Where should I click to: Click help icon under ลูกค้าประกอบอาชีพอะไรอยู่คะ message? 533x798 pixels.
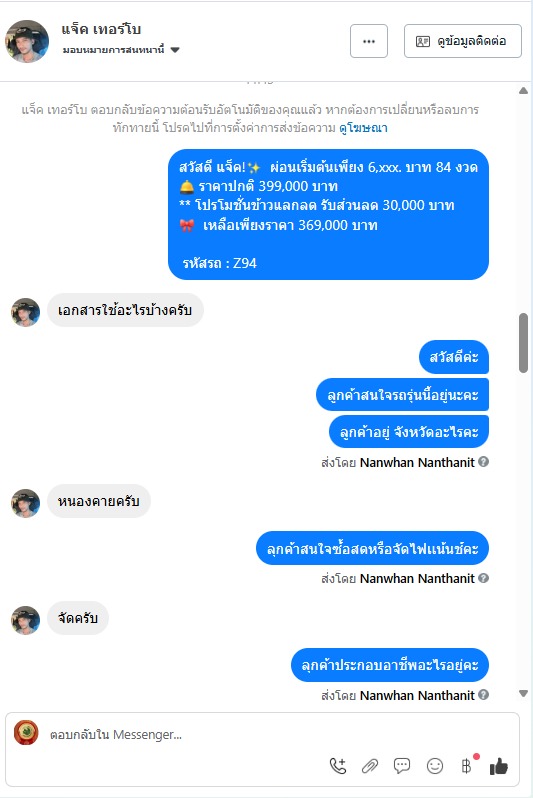[484, 694]
